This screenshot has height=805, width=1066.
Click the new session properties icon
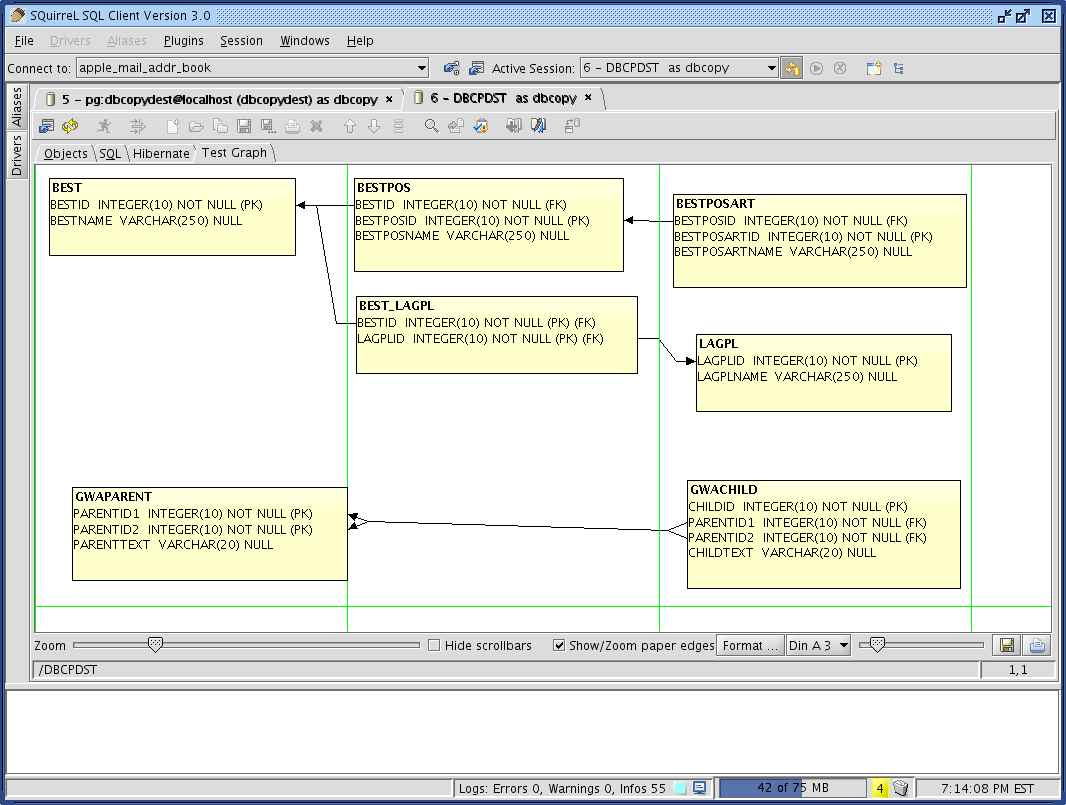476,68
